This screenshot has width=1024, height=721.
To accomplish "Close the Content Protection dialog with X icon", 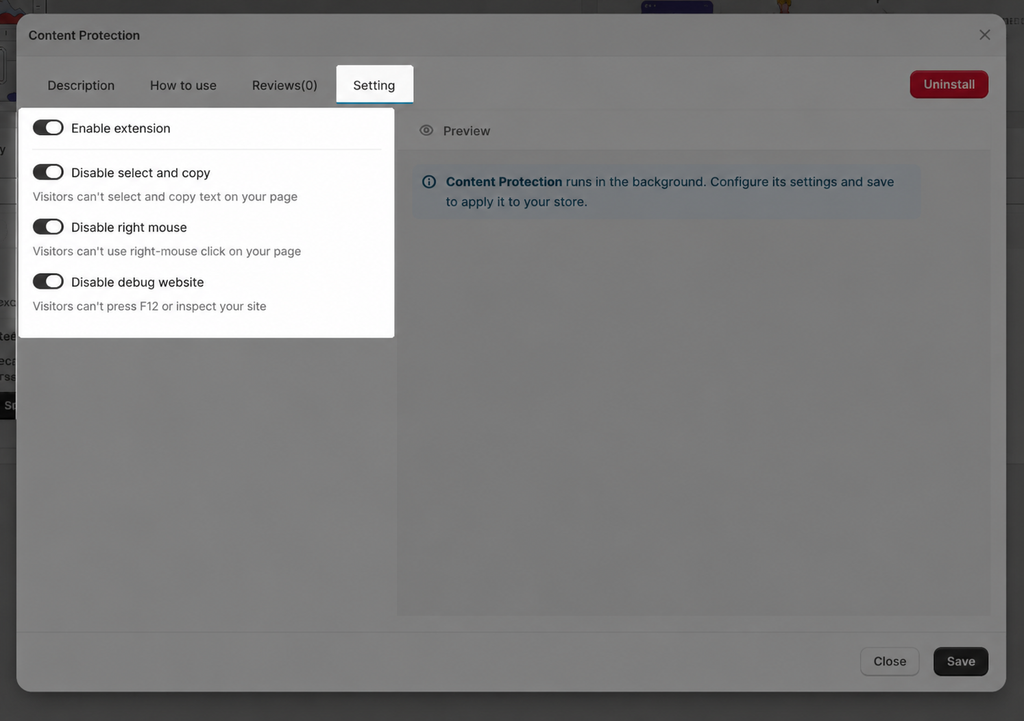I will click(x=984, y=35).
